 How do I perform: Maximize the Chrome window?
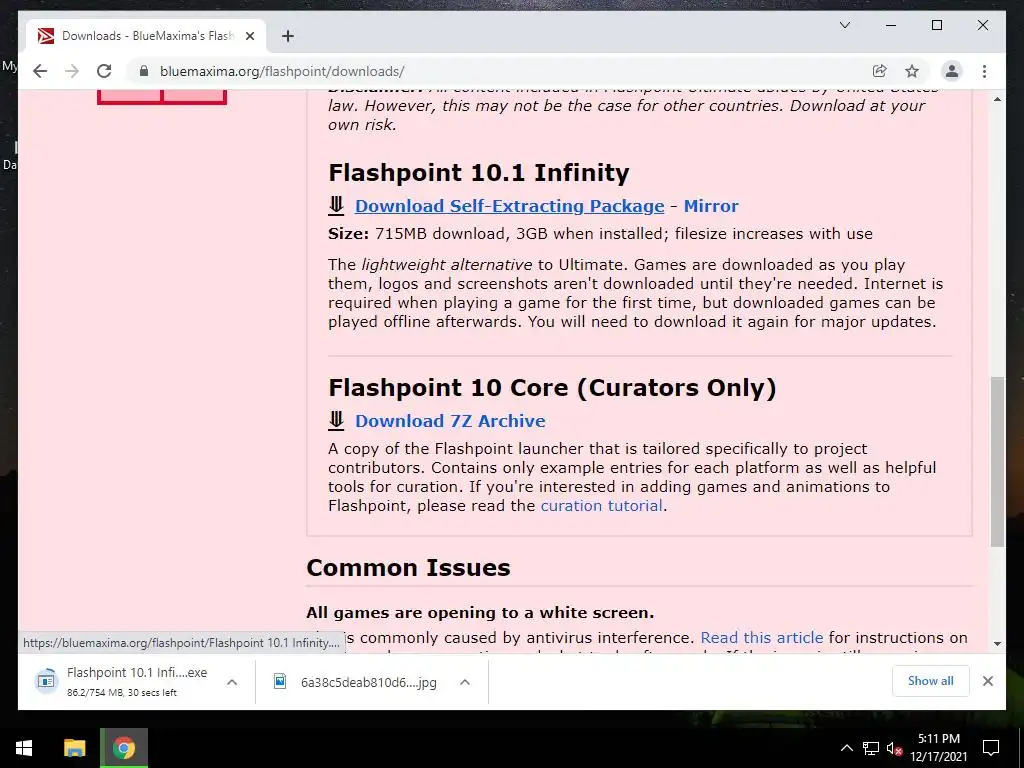click(936, 25)
